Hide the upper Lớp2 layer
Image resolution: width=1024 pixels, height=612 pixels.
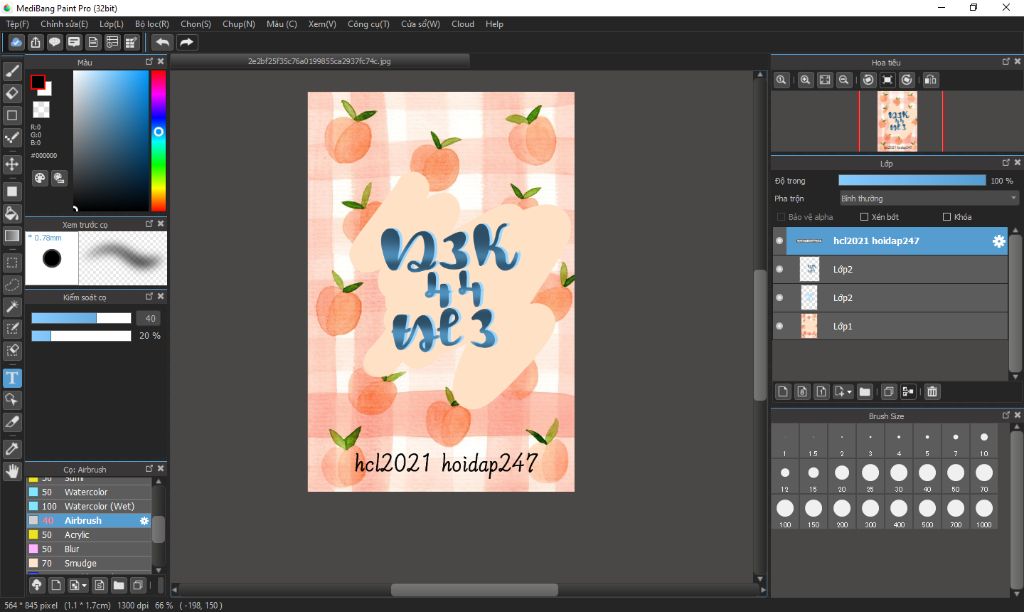[x=779, y=269]
